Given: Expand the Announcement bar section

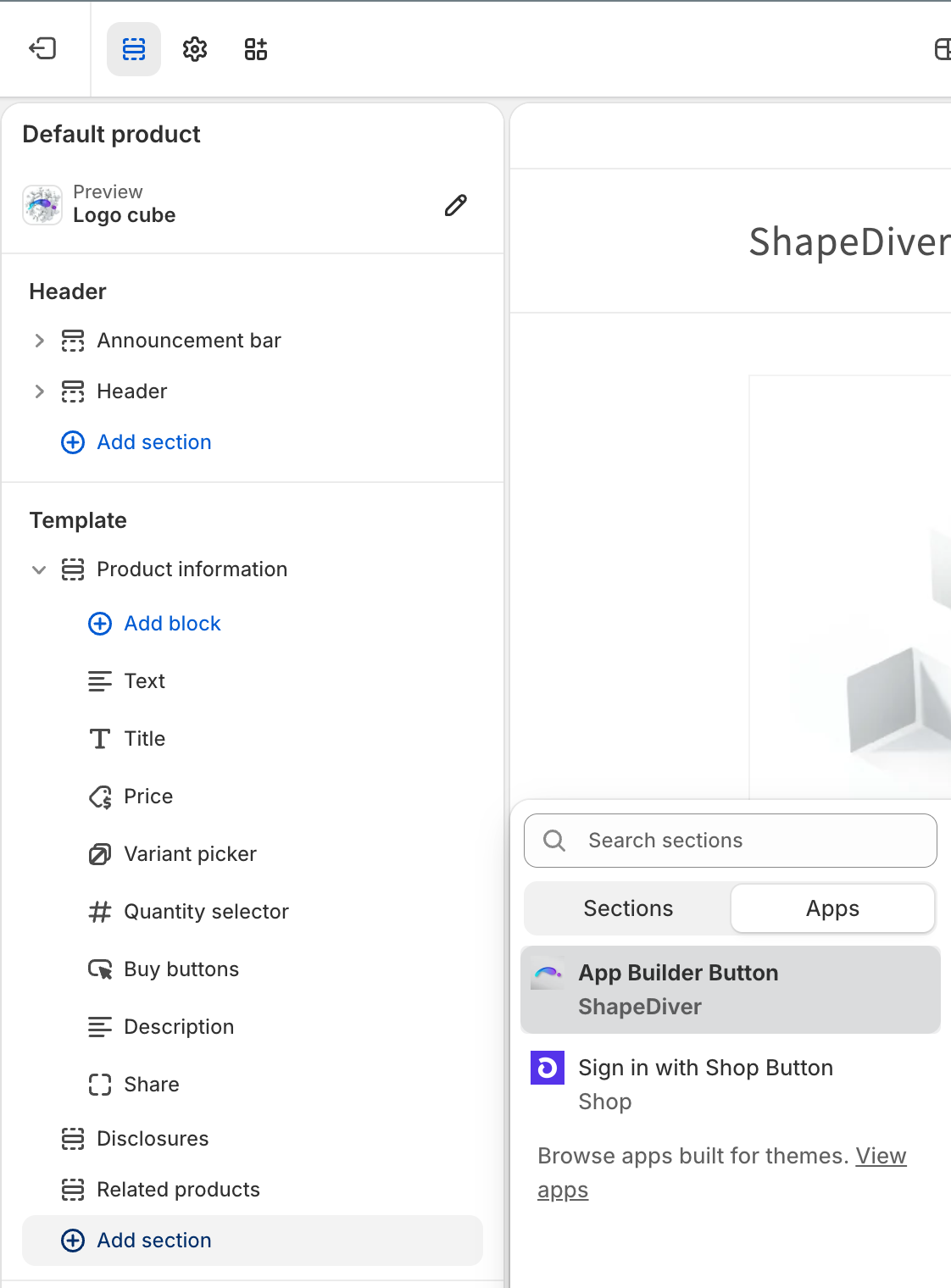Looking at the screenshot, I should (x=39, y=341).
